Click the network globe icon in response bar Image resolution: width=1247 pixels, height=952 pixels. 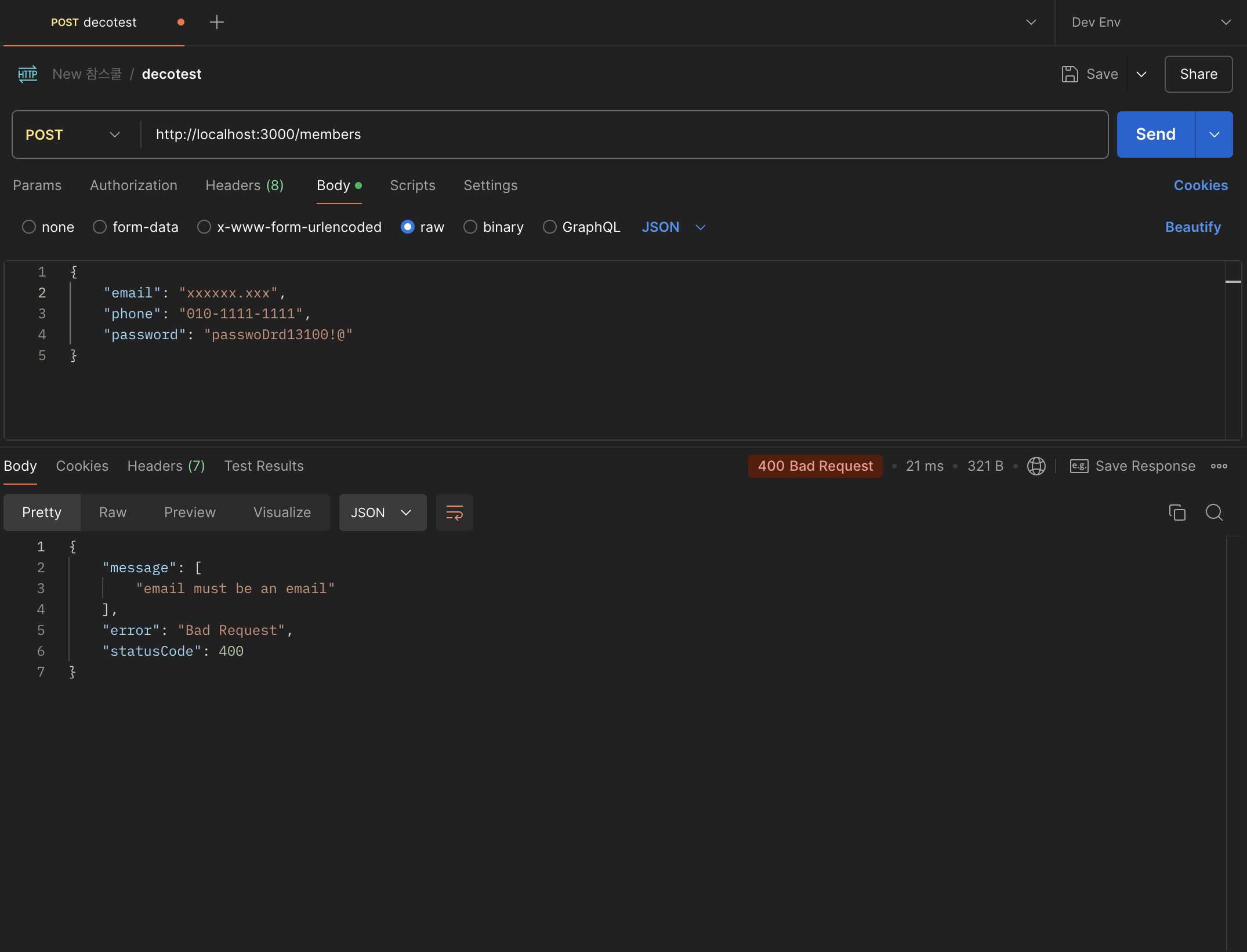[x=1036, y=466]
